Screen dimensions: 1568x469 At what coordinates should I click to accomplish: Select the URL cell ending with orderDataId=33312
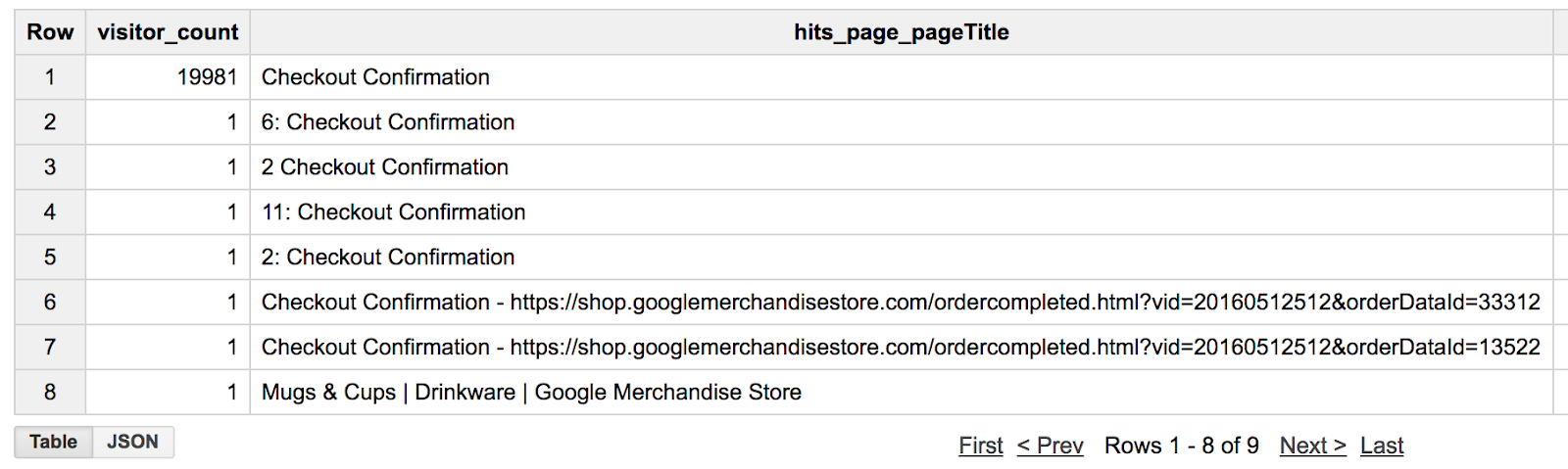[x=902, y=303]
